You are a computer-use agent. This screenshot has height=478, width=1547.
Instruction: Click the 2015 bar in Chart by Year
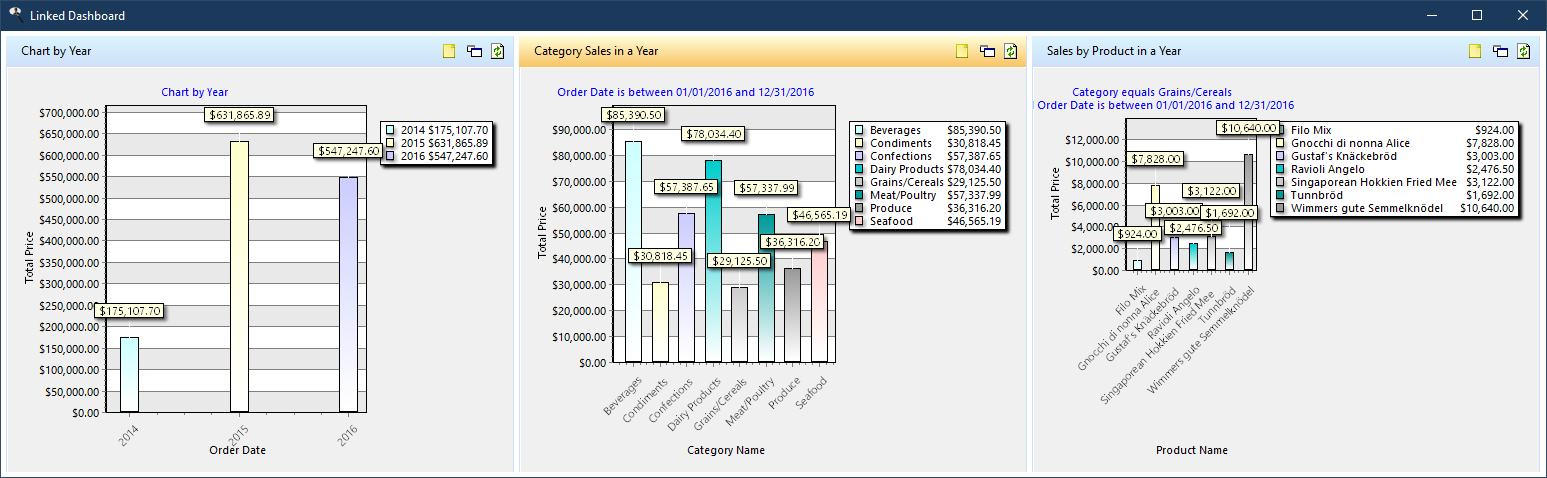[x=239, y=275]
